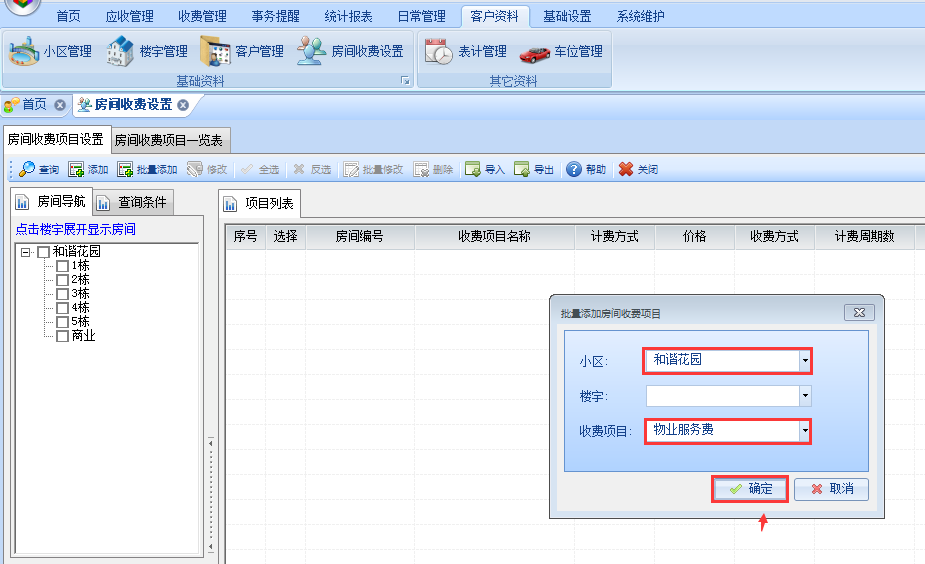Click the 删除 delete toolbar icon
This screenshot has width=925, height=564.
[x=421, y=170]
